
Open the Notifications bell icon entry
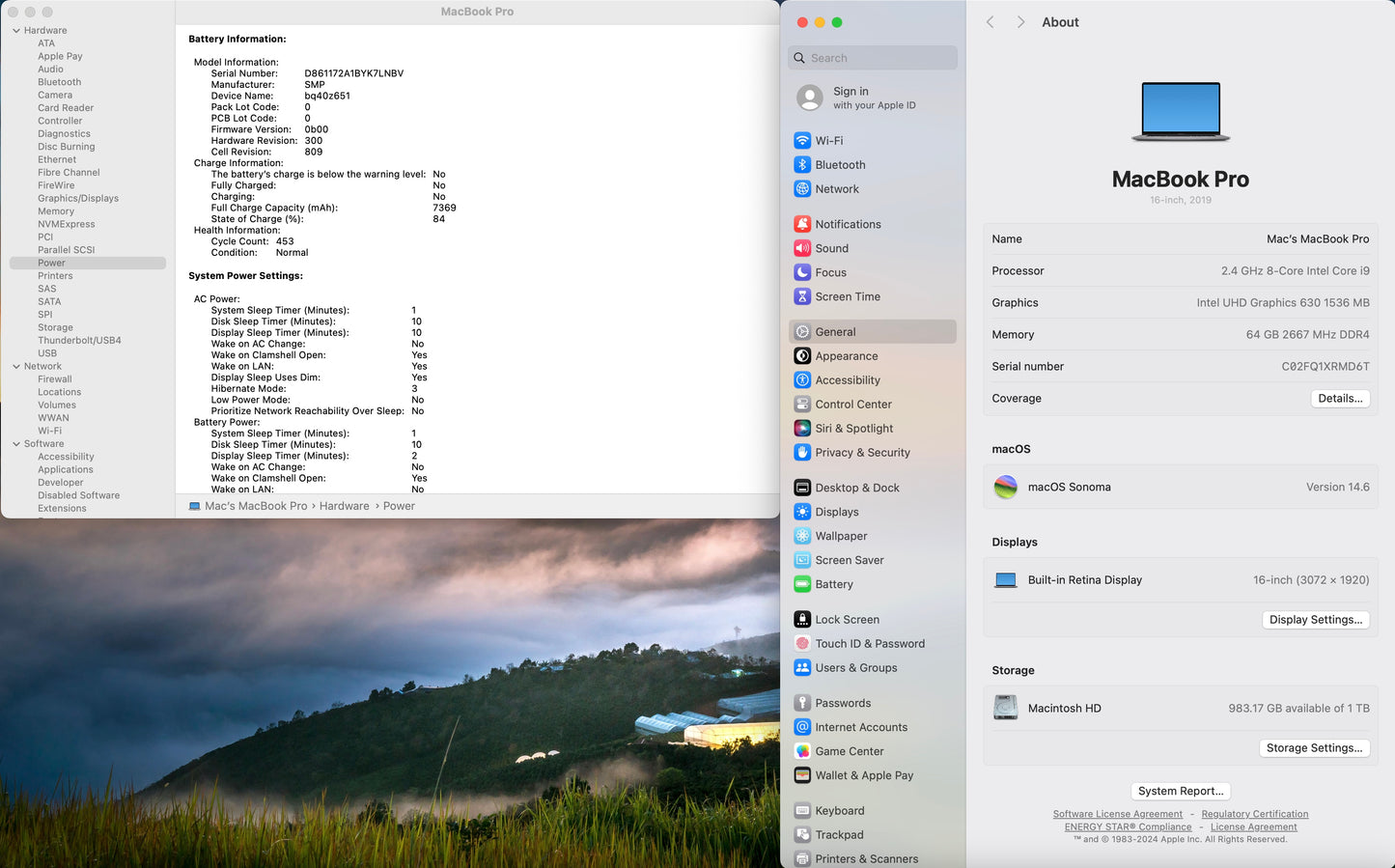tap(802, 224)
